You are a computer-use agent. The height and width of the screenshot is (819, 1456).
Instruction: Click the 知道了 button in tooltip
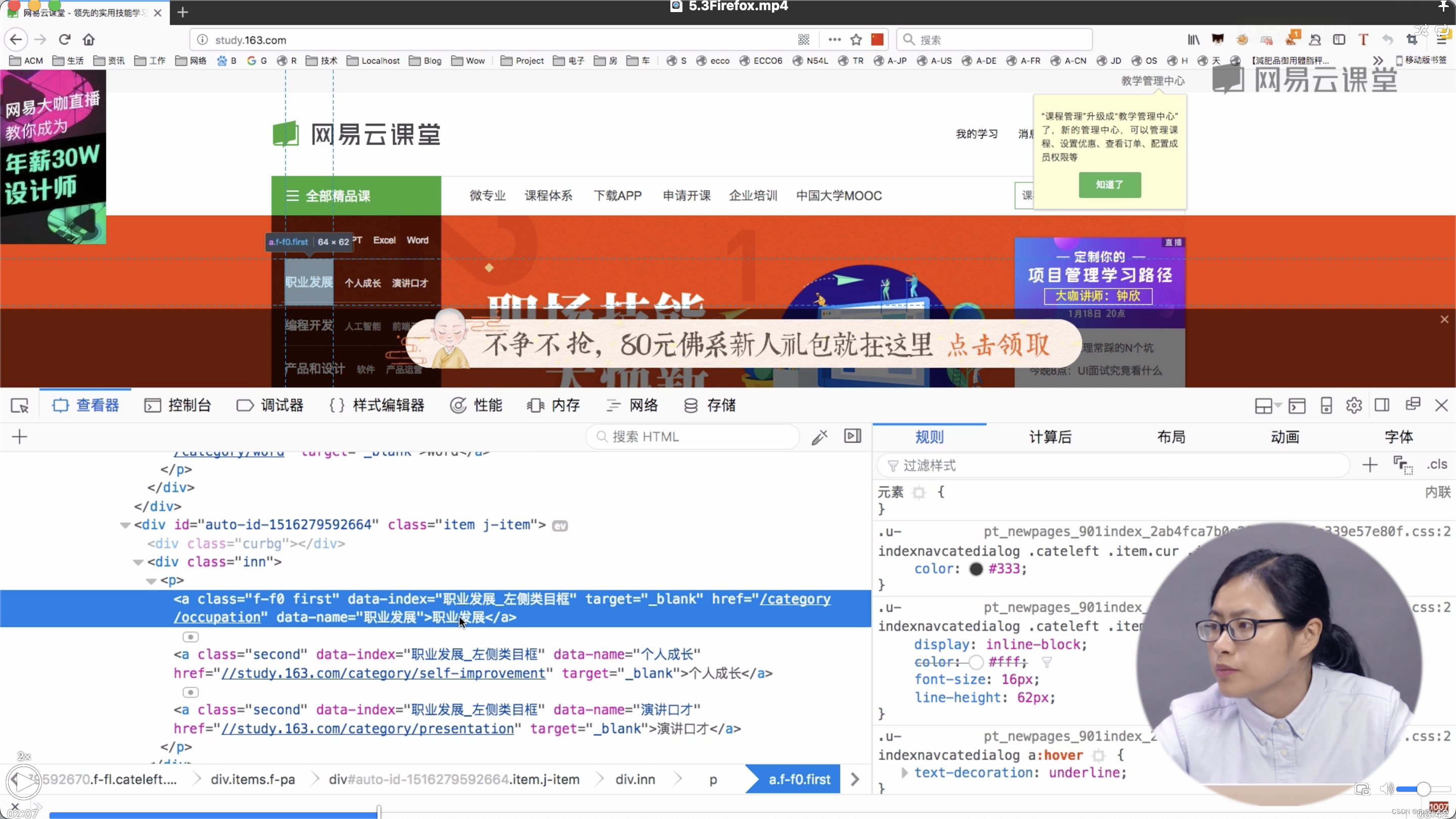tap(1110, 185)
